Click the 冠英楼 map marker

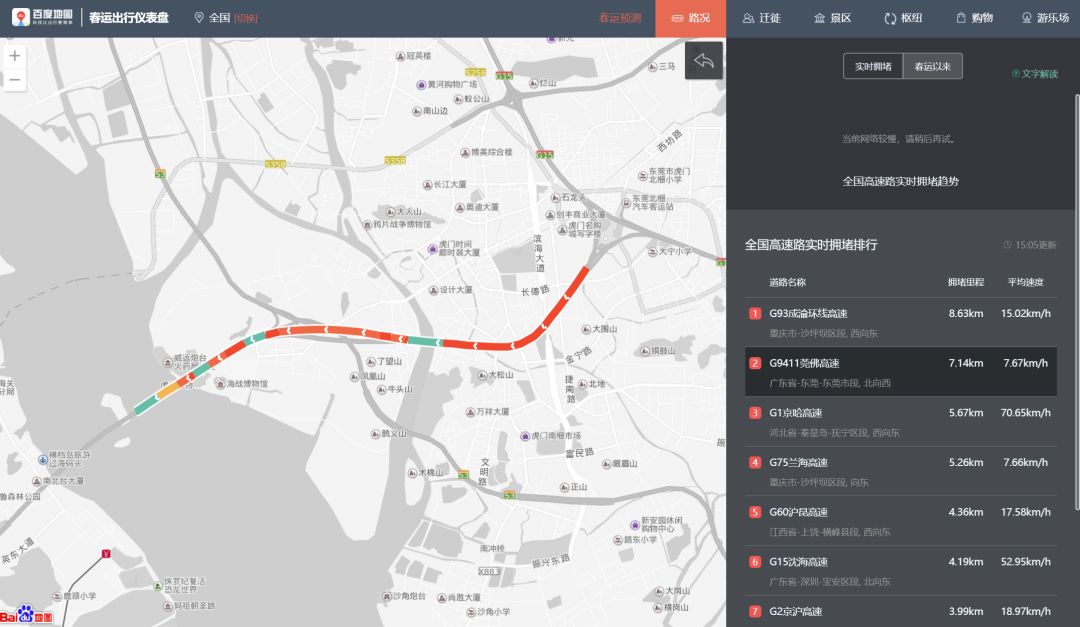(399, 56)
